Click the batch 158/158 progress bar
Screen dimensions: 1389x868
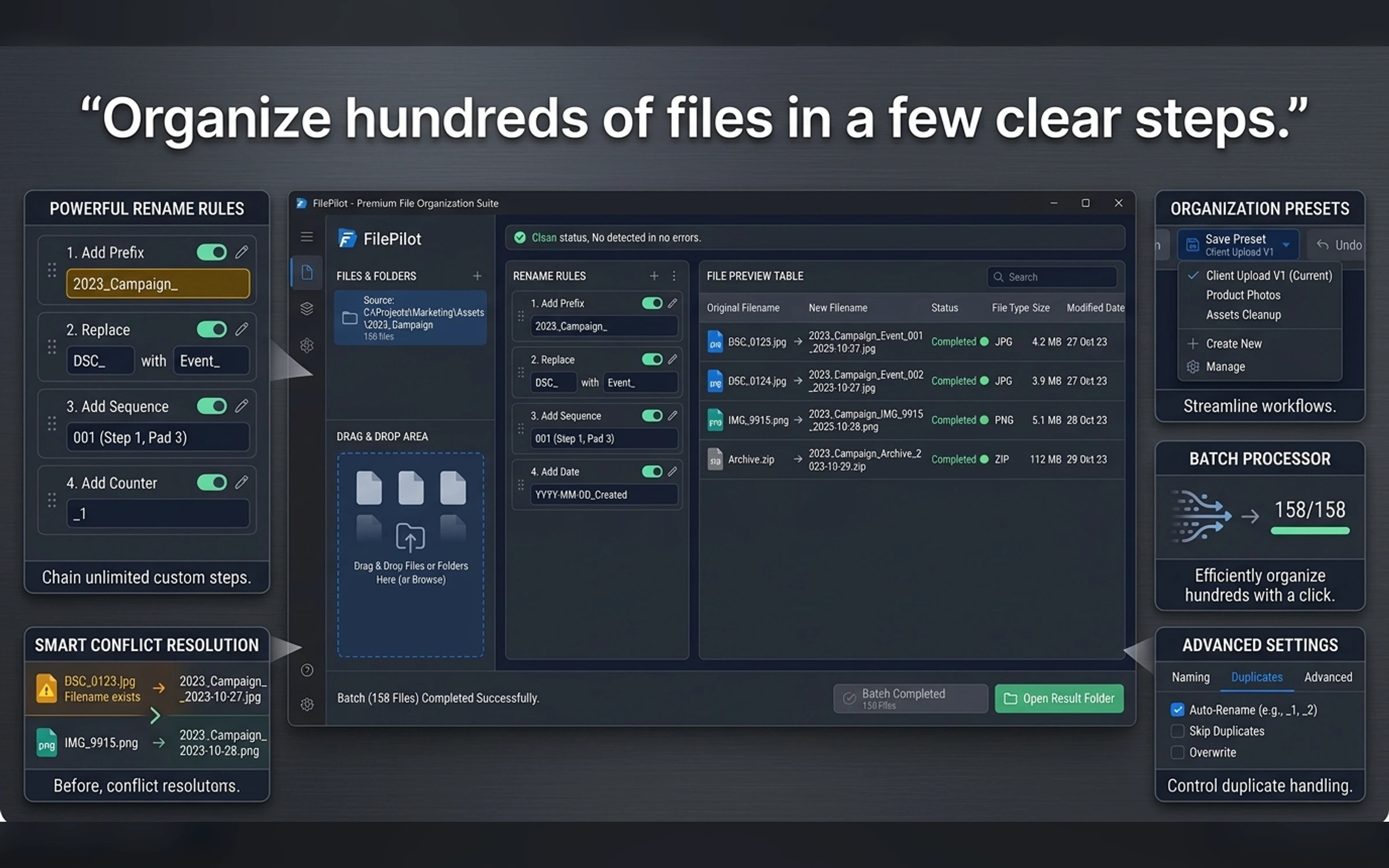[1310, 531]
